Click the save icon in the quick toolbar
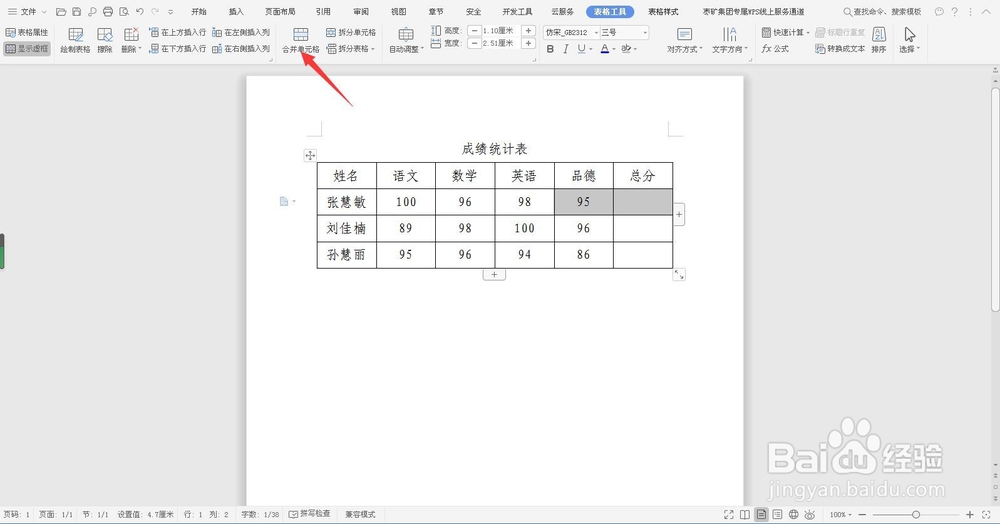This screenshot has width=1000, height=524. pyautogui.click(x=77, y=11)
